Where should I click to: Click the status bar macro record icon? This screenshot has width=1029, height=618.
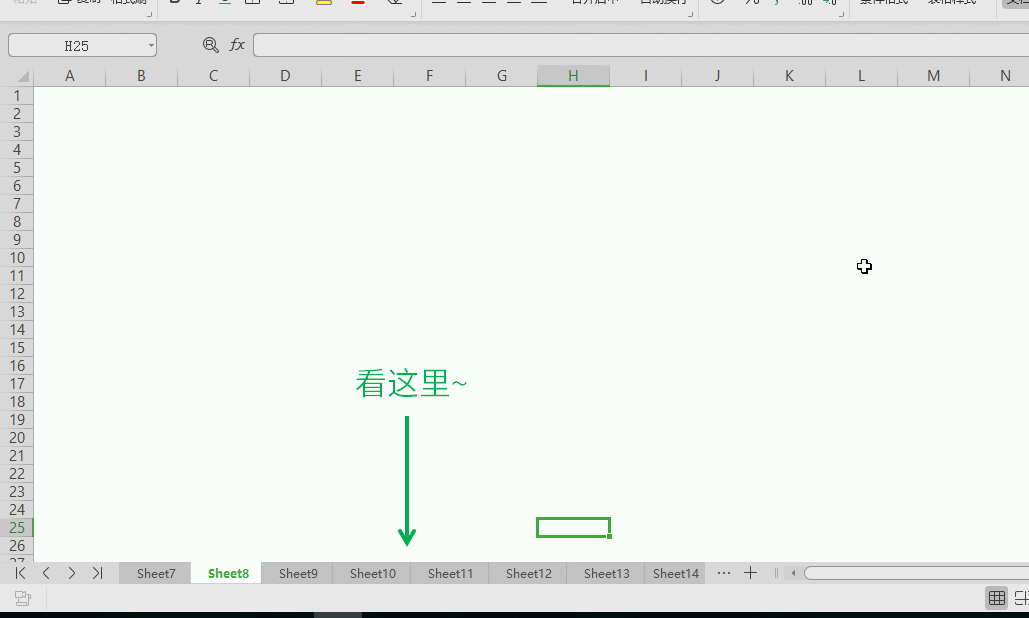[23, 598]
